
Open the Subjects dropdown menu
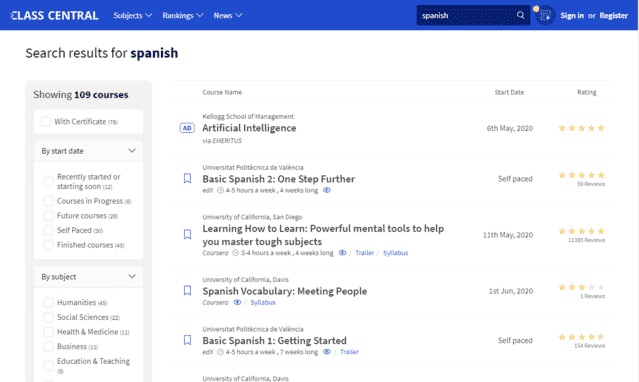click(x=132, y=15)
